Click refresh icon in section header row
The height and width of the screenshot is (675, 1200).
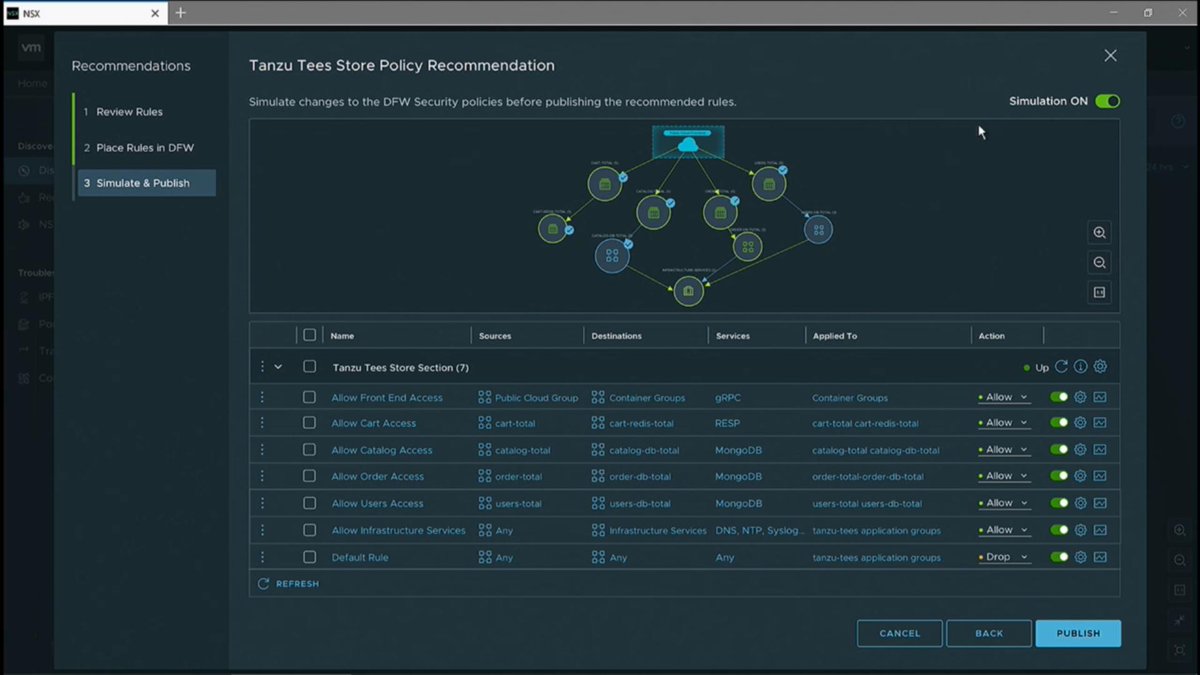tap(1062, 367)
